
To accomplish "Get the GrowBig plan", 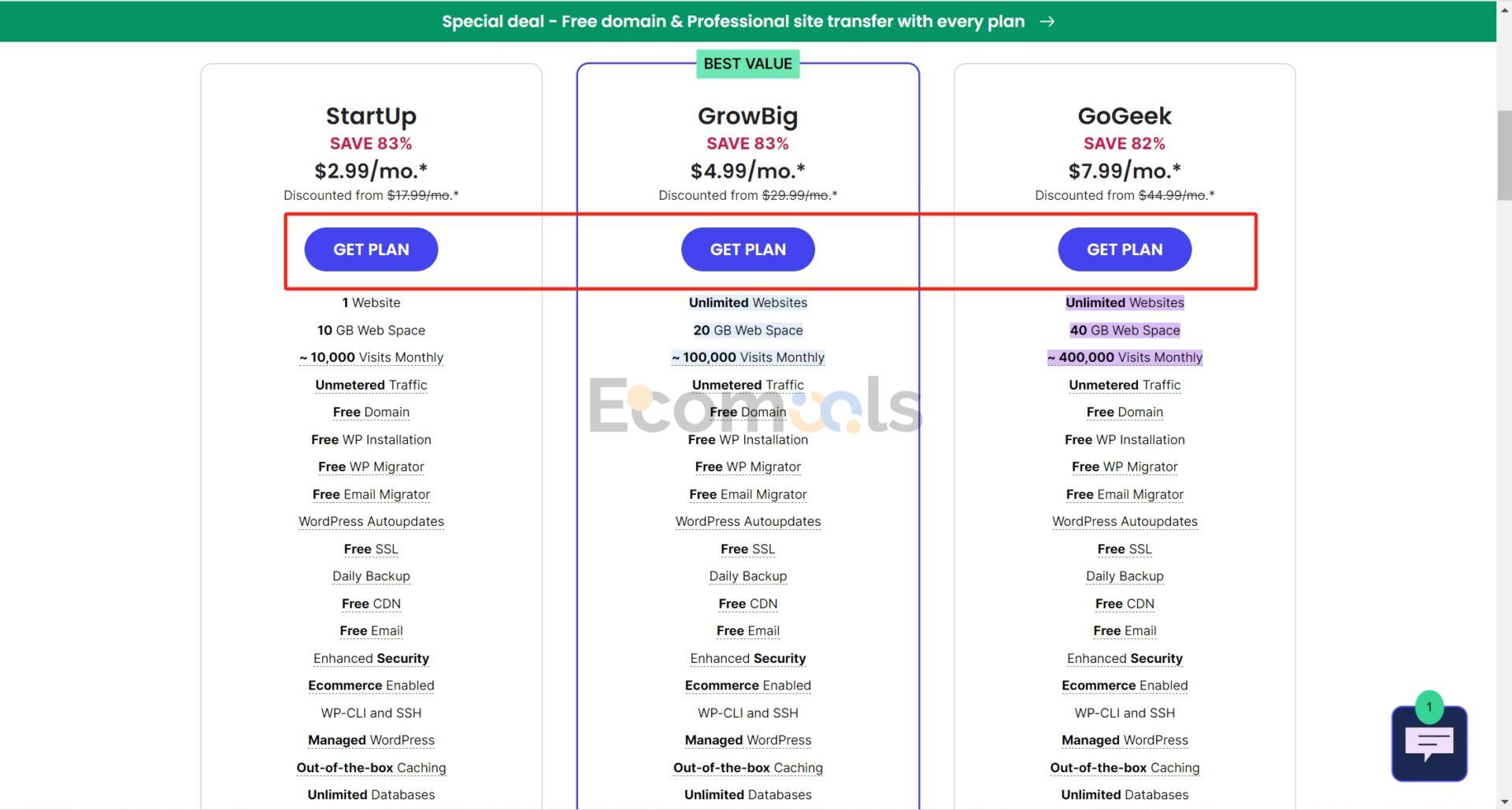I will (x=747, y=250).
